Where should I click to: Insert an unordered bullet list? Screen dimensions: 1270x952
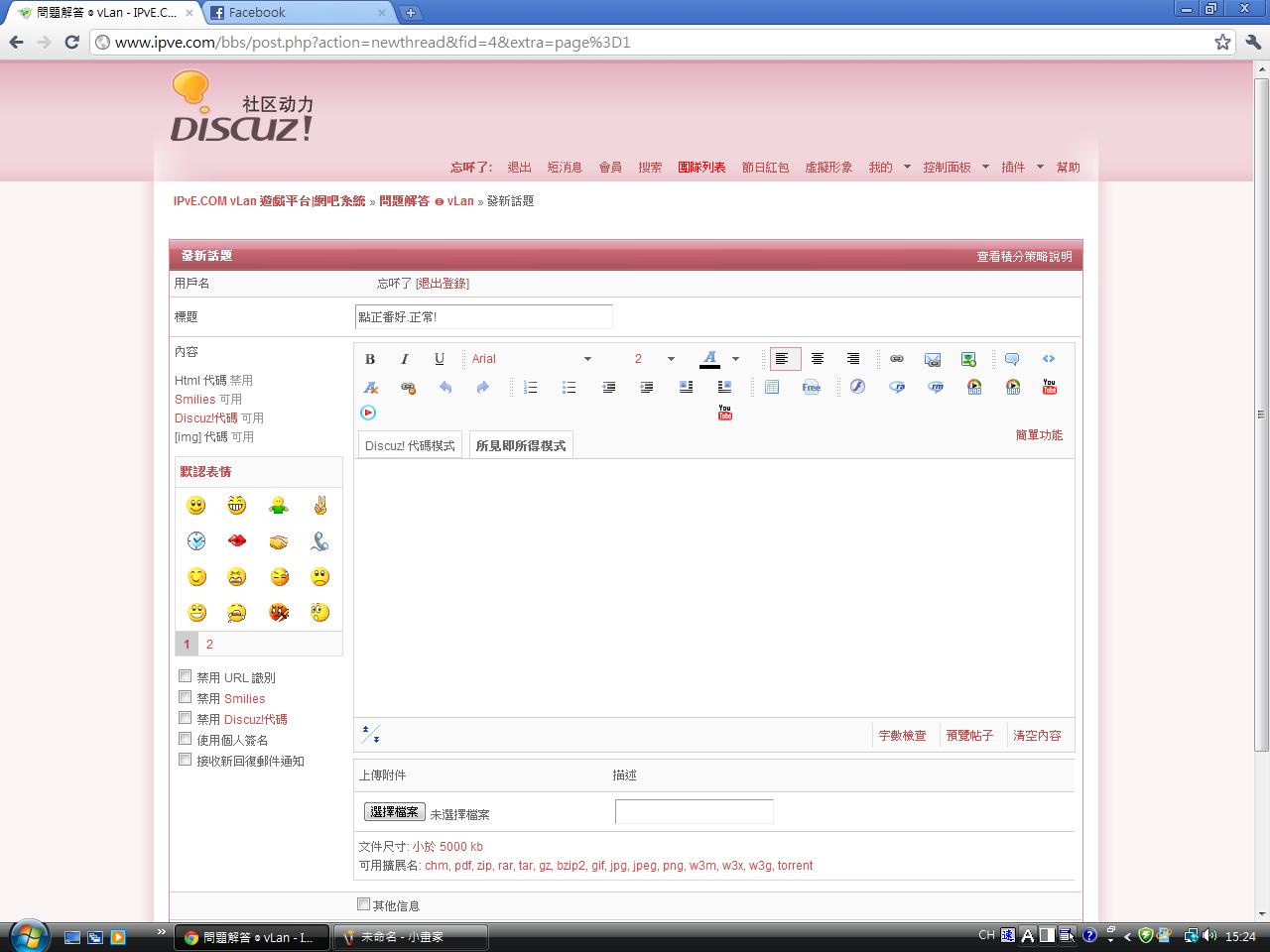pos(569,387)
